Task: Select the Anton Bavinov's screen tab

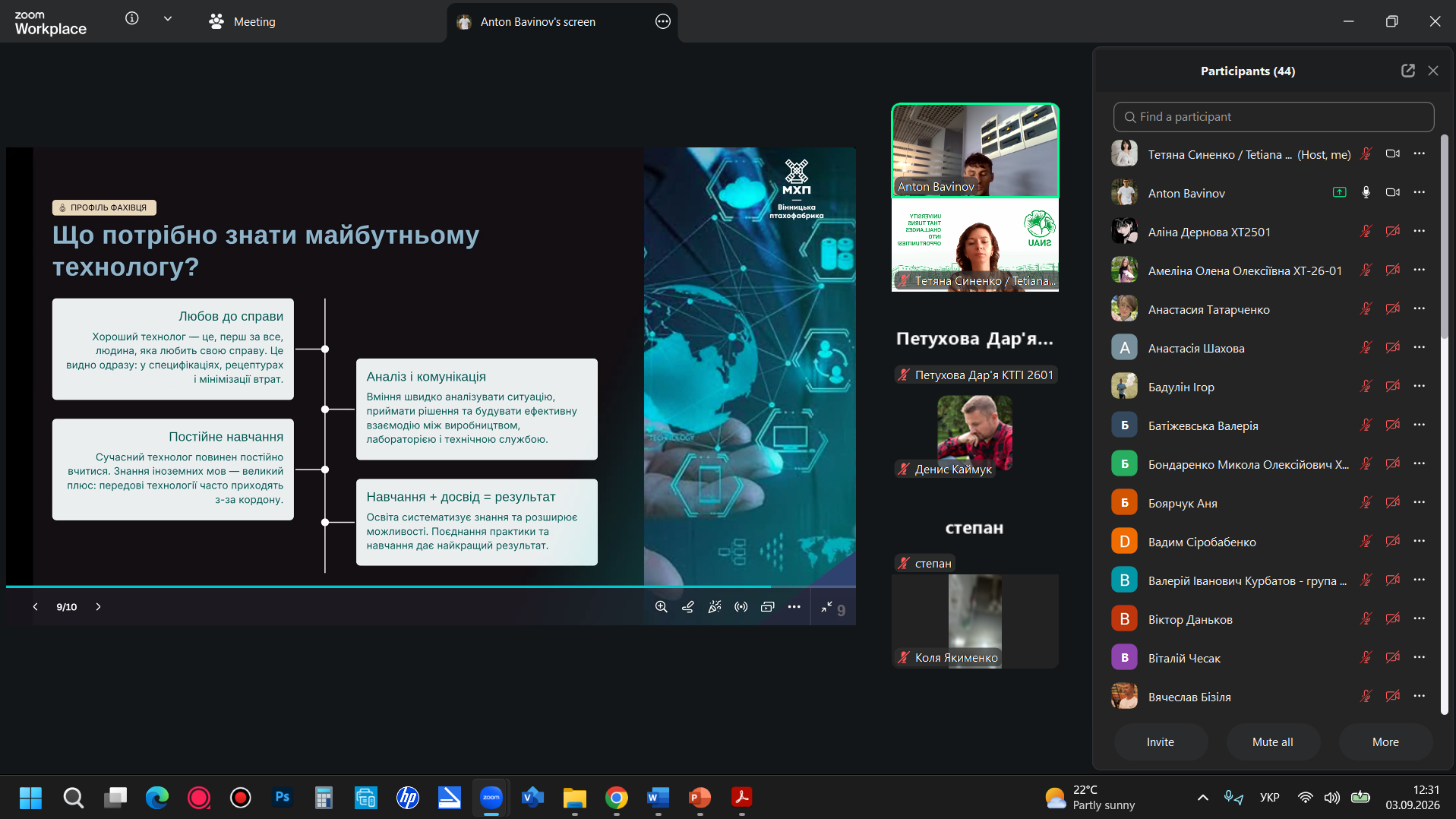Action: coord(538,22)
